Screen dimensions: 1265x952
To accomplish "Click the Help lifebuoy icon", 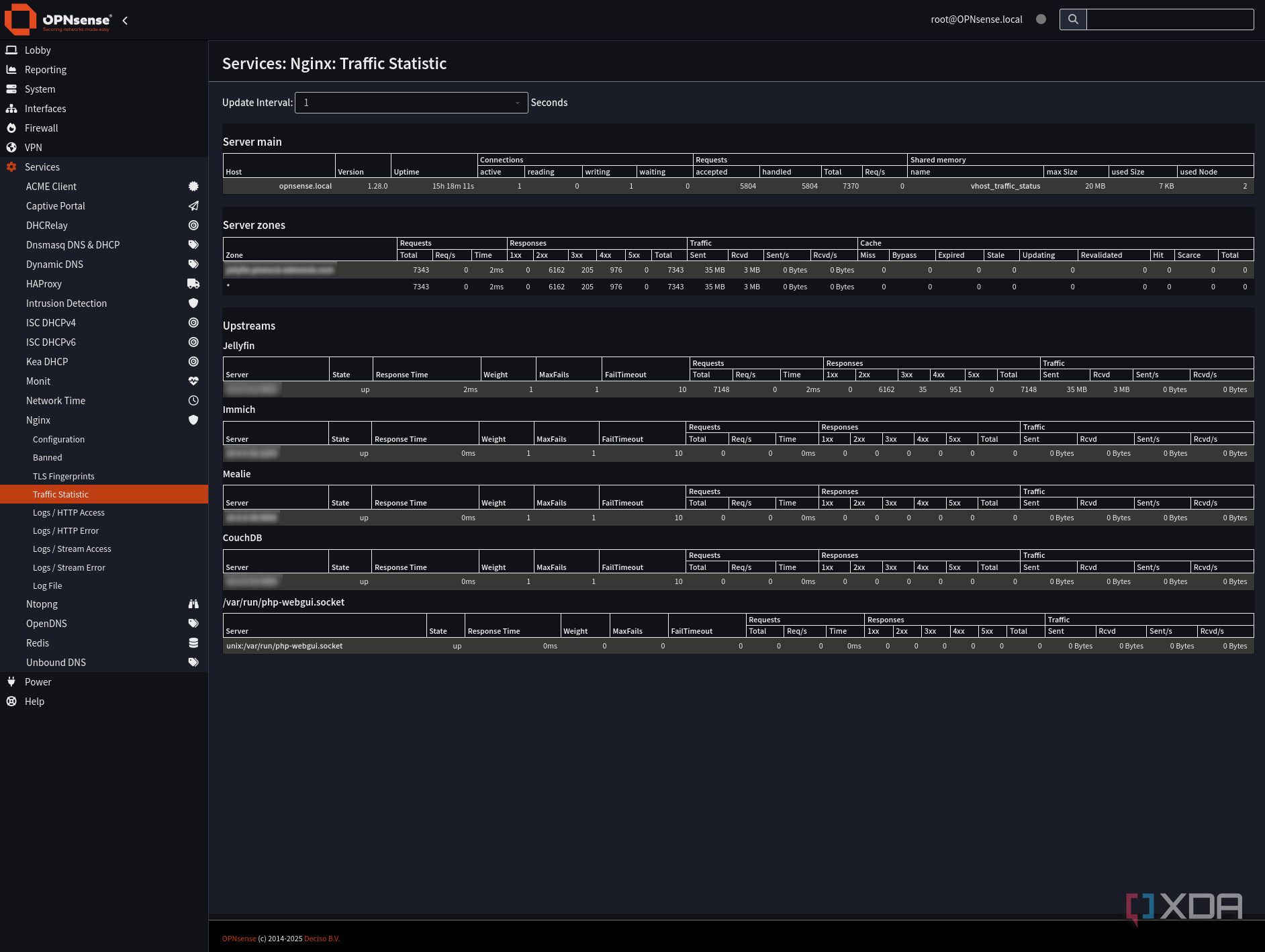I will coord(11,701).
